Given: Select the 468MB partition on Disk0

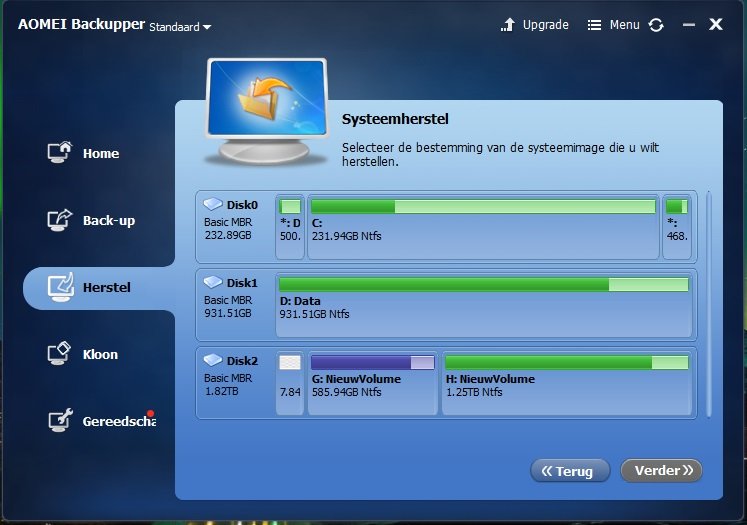Looking at the screenshot, I should [x=677, y=227].
